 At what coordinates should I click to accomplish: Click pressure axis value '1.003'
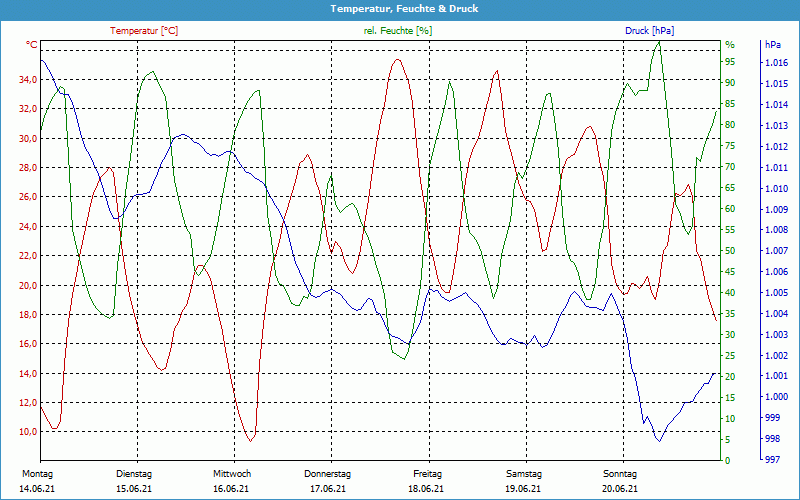(776, 335)
